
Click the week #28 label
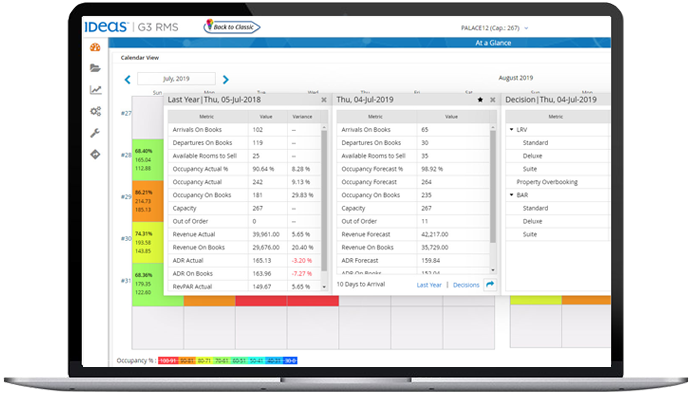[126, 155]
